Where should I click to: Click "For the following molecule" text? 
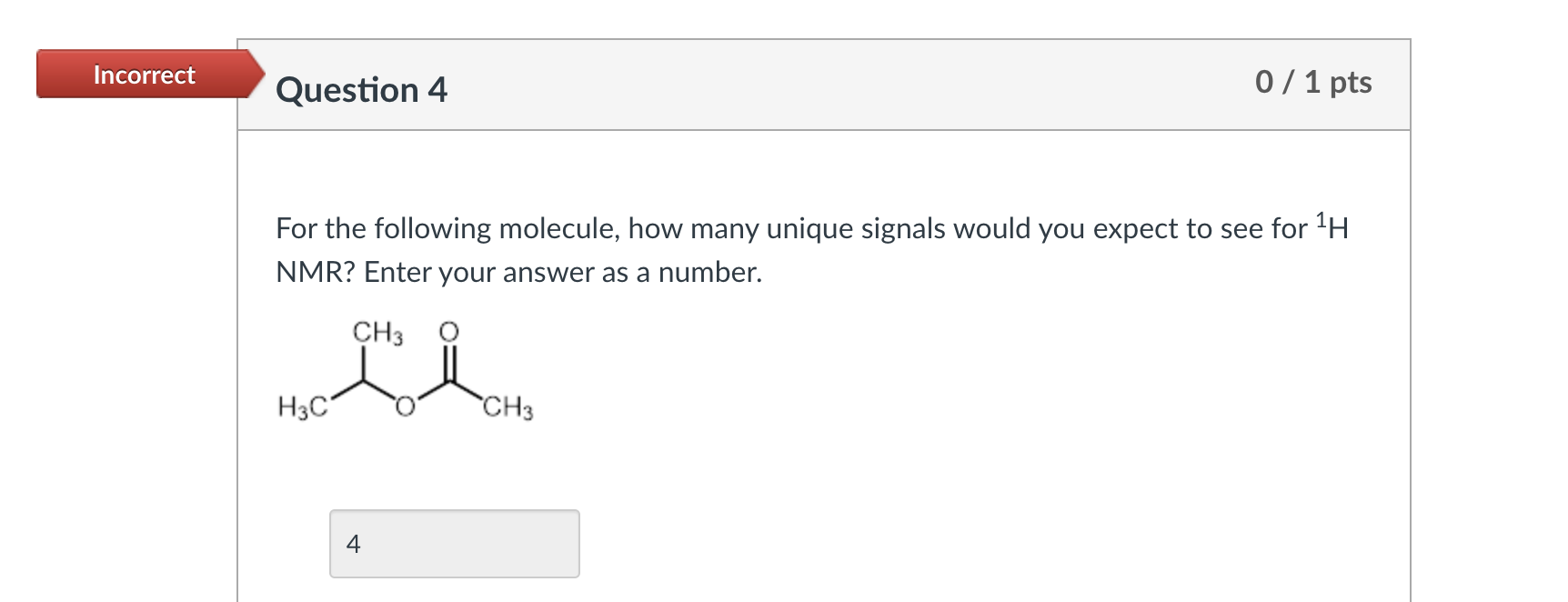[447, 228]
